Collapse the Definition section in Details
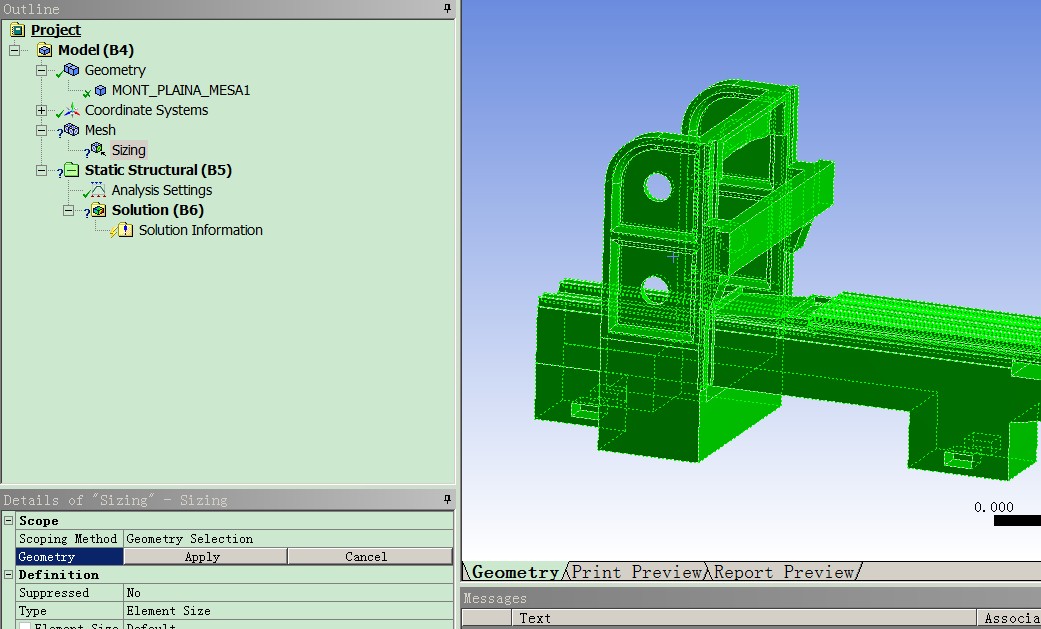 tap(9, 575)
